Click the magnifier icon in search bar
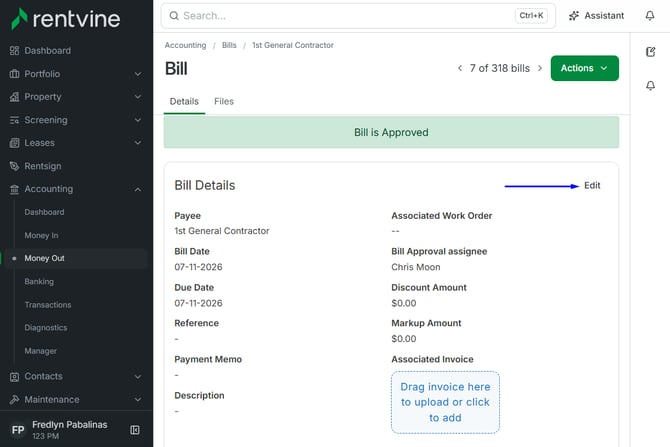Image resolution: width=670 pixels, height=447 pixels. [x=174, y=16]
